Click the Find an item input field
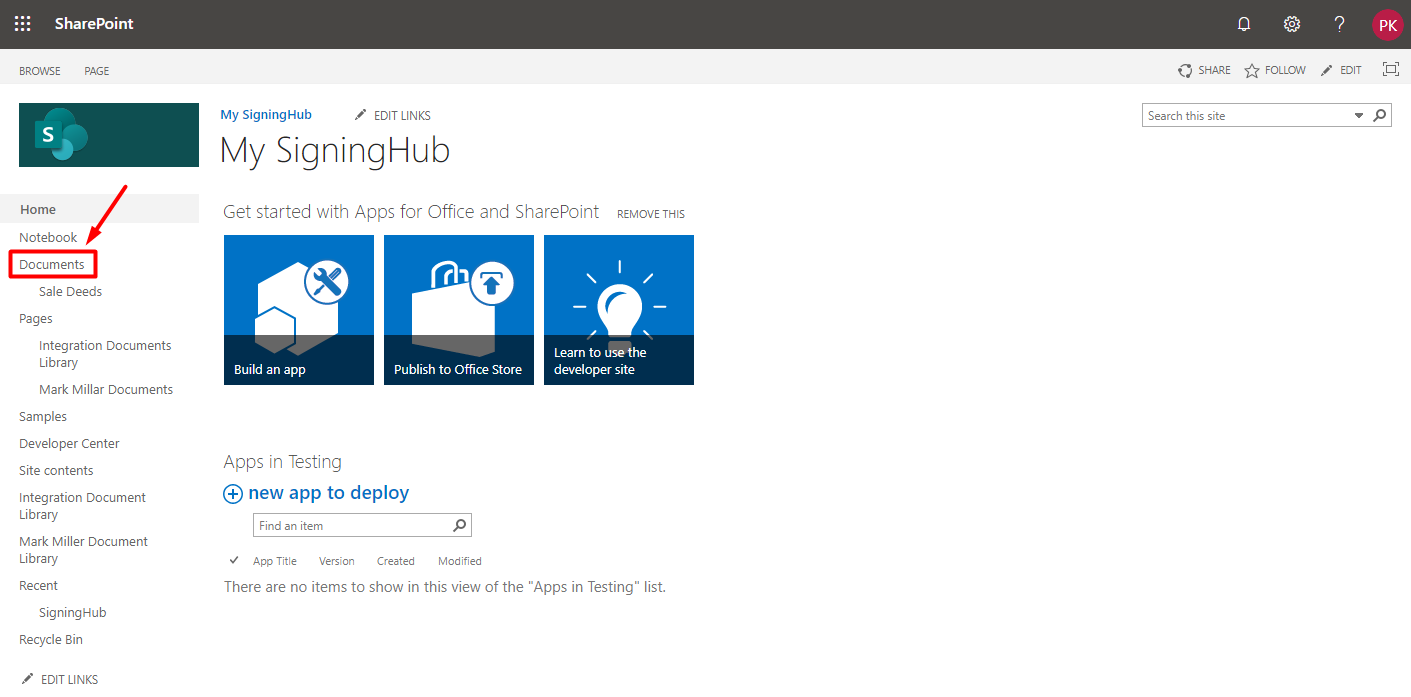This screenshot has height=697, width=1411. (x=350, y=525)
